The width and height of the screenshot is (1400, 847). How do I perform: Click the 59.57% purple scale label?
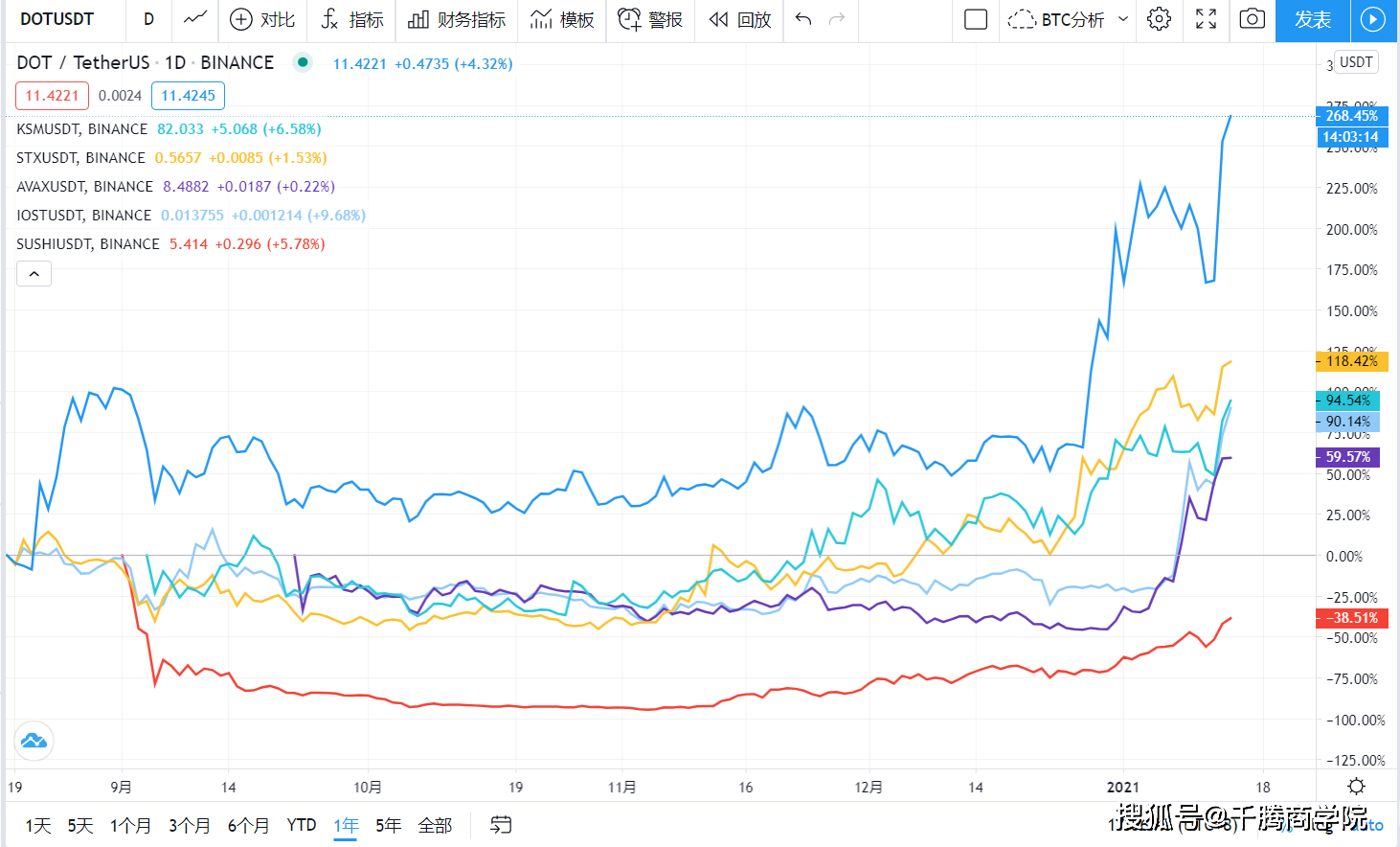[x=1348, y=457]
